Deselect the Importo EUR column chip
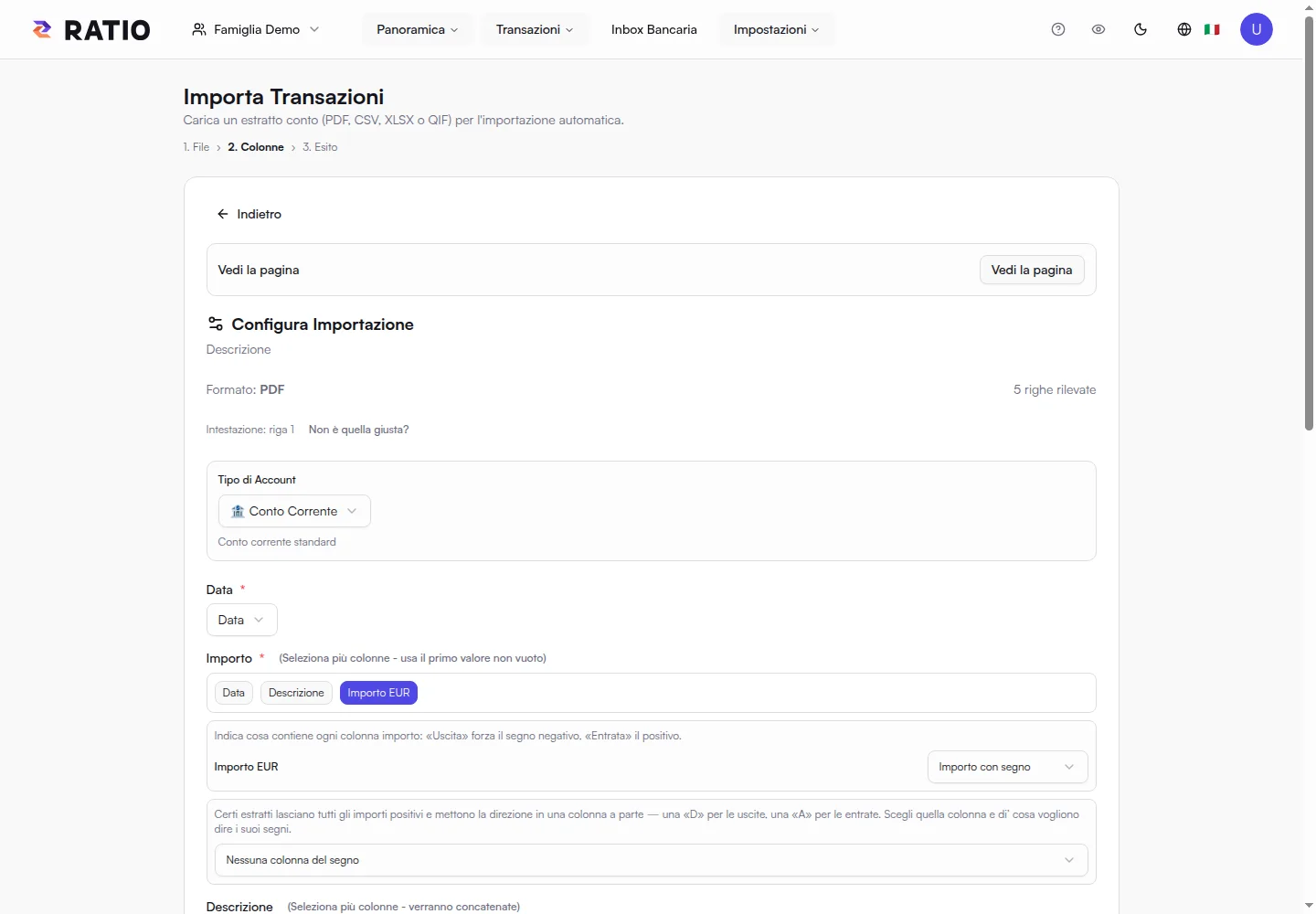1316x914 pixels. coord(378,693)
